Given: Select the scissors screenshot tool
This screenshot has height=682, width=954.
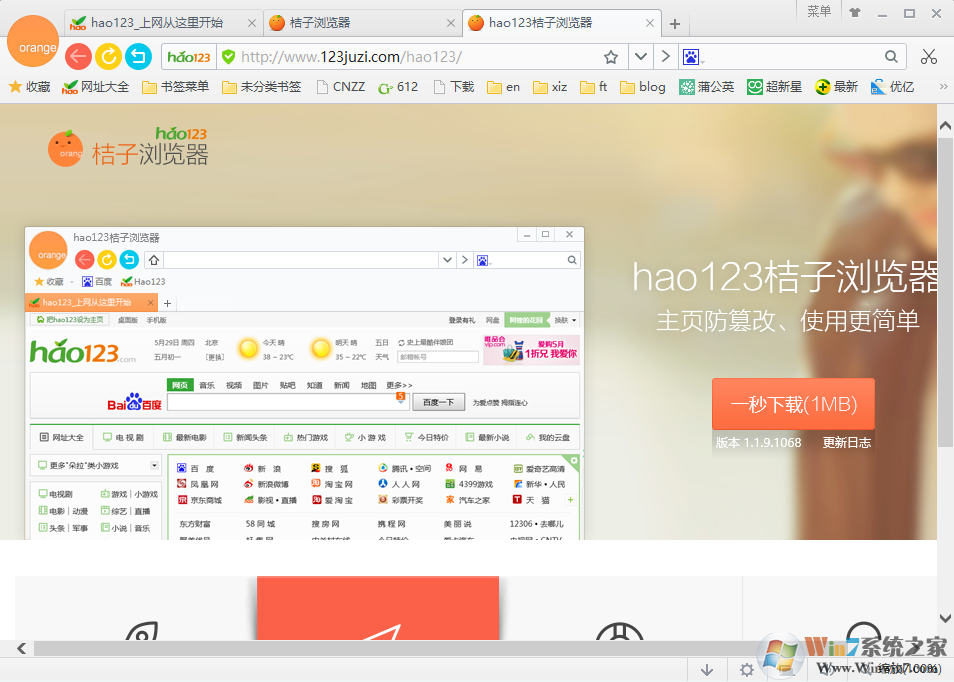Looking at the screenshot, I should (928, 57).
